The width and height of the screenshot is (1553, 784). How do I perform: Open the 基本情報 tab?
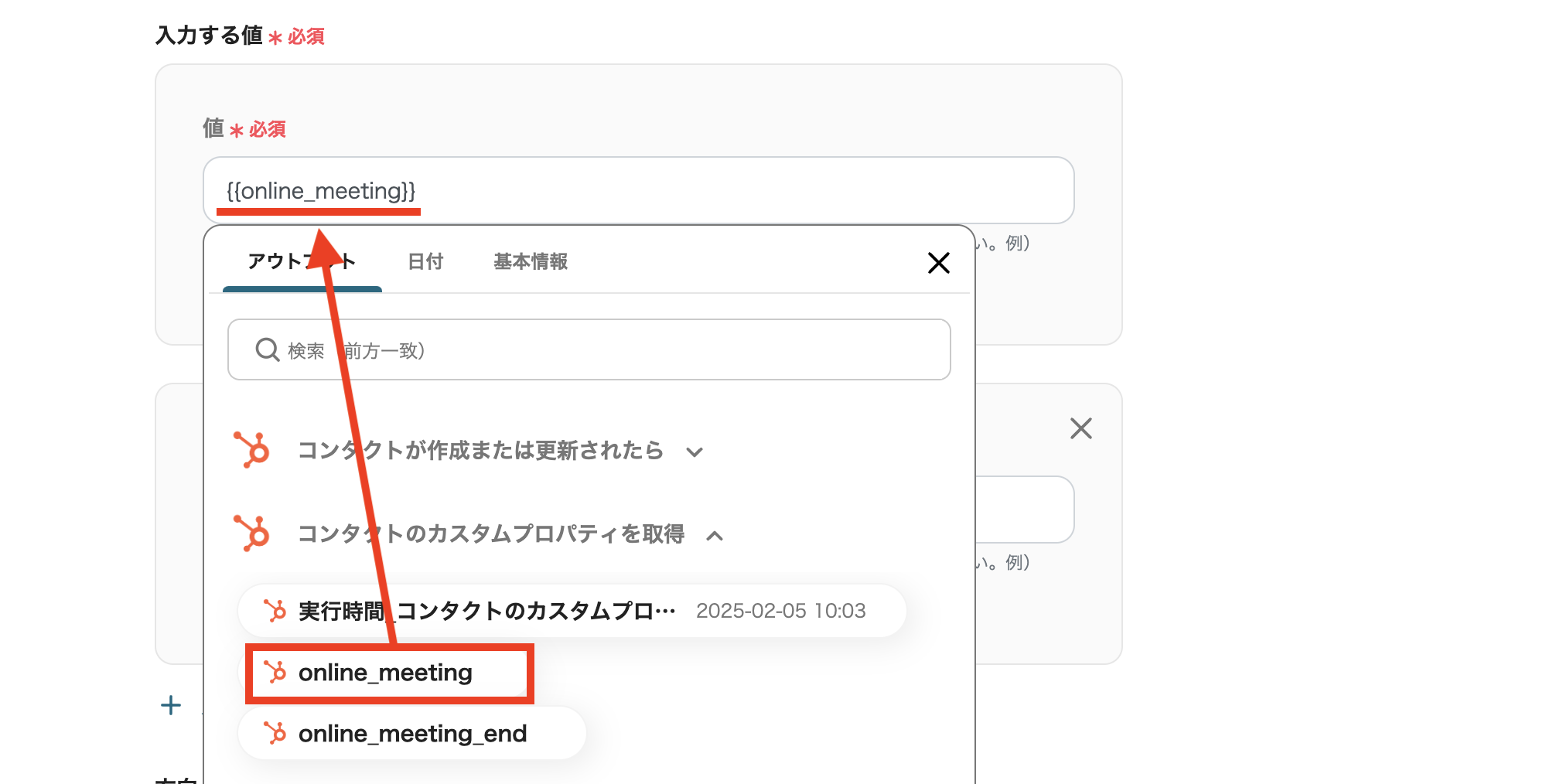click(x=531, y=262)
